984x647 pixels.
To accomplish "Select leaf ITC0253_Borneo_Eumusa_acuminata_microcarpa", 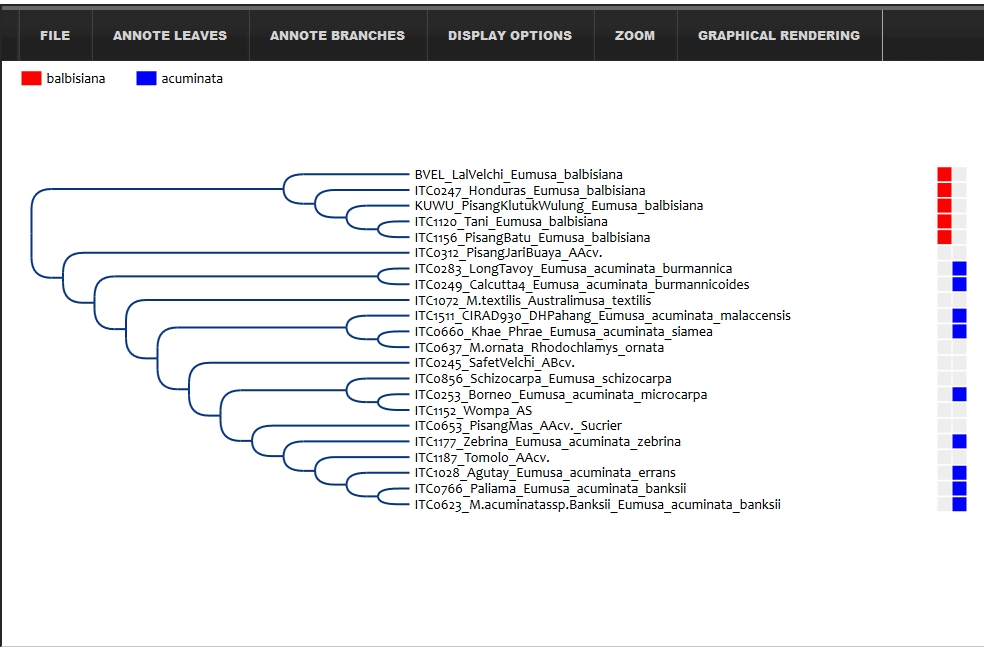I will [561, 394].
